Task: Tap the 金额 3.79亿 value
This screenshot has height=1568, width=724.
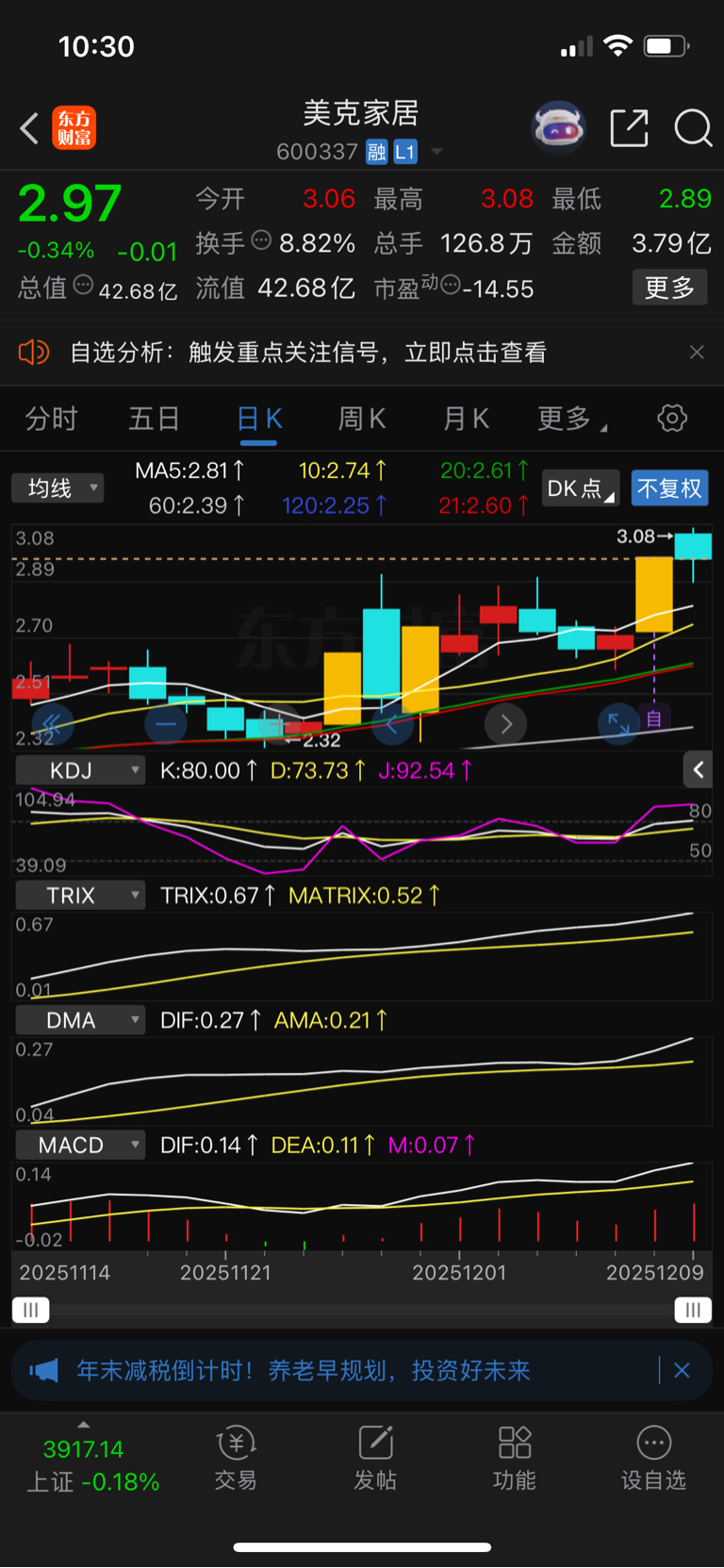Action: 671,243
